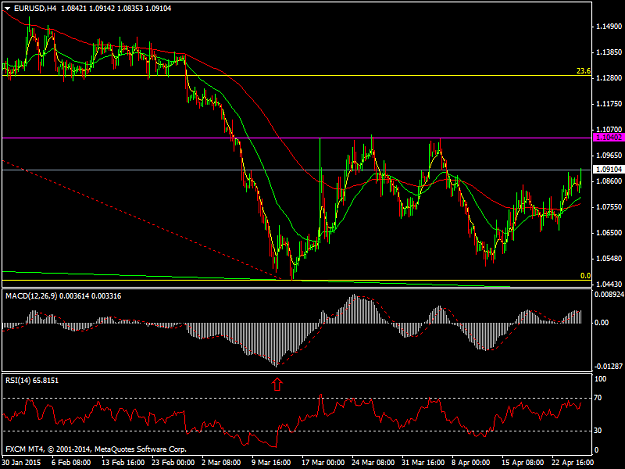Click the RSI 30 level label

[x=598, y=430]
